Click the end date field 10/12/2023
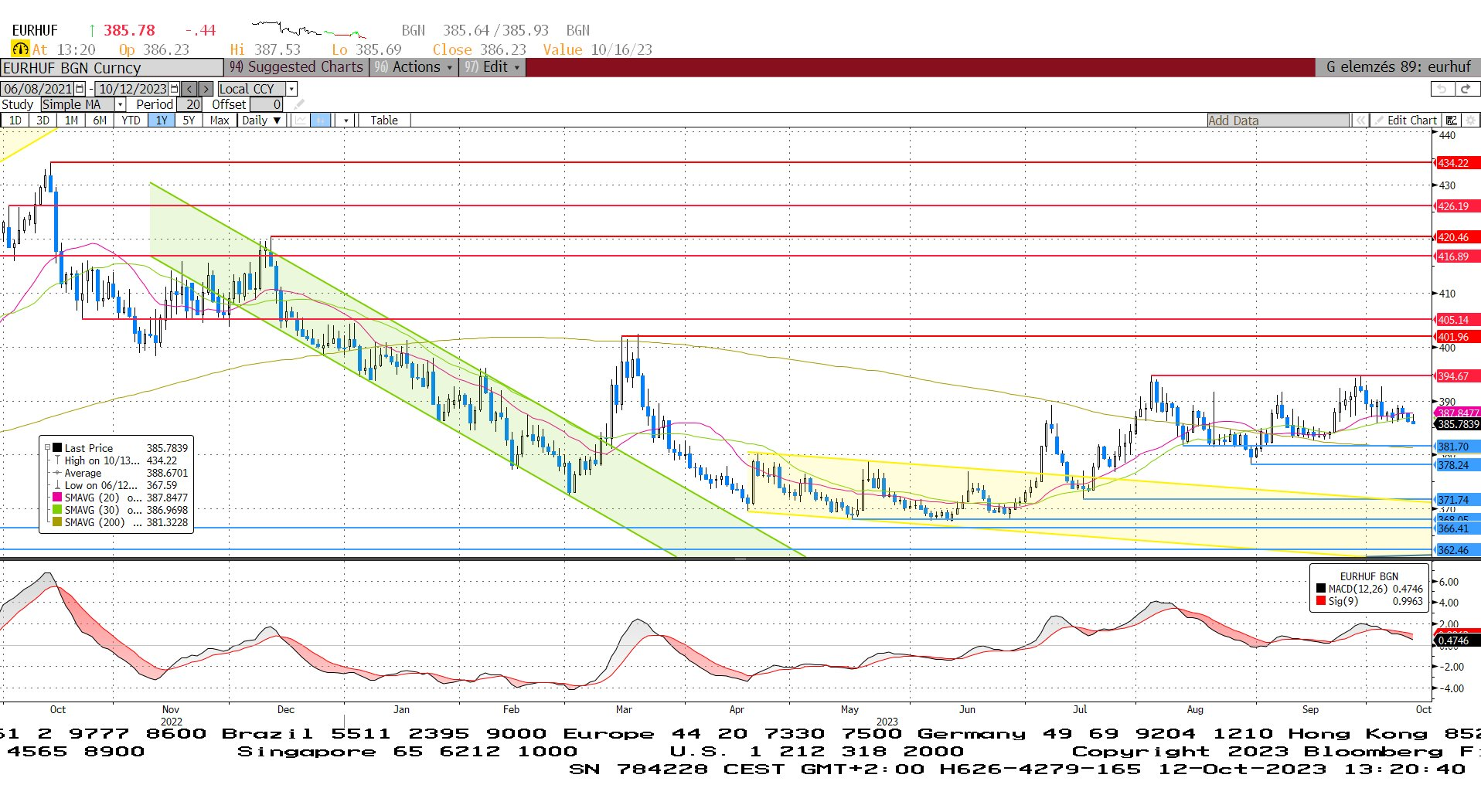The height and width of the screenshot is (812, 1481). click(132, 89)
